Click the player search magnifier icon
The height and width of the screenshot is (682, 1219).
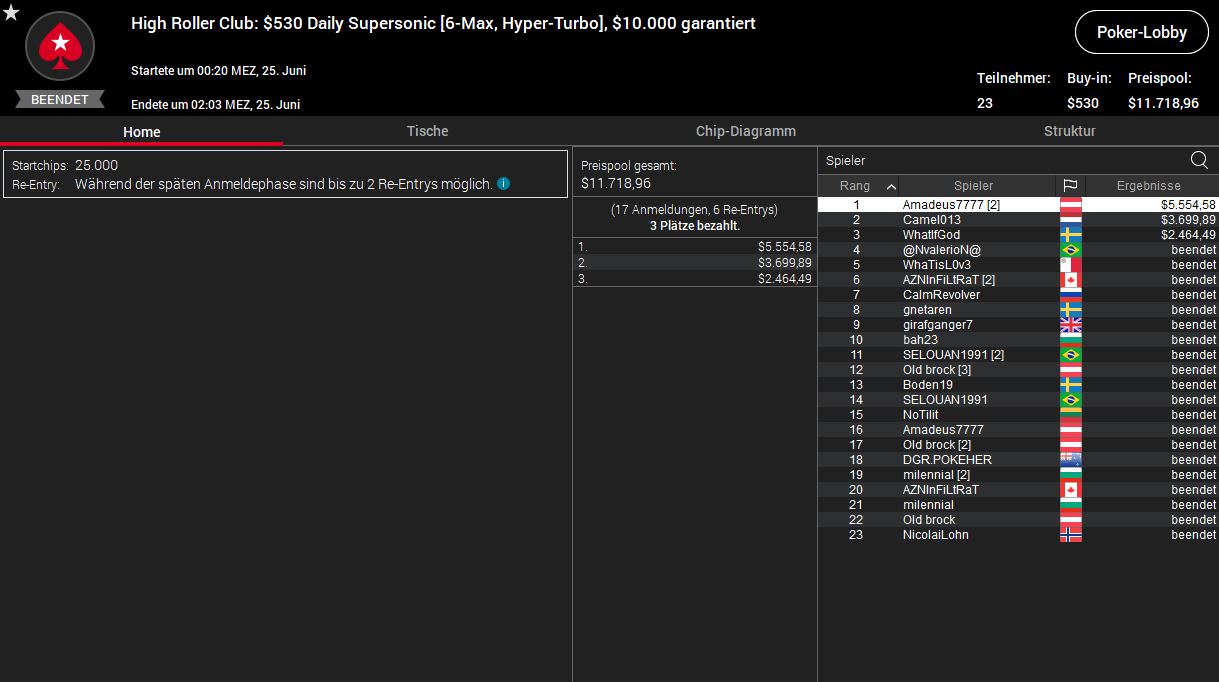click(1199, 160)
